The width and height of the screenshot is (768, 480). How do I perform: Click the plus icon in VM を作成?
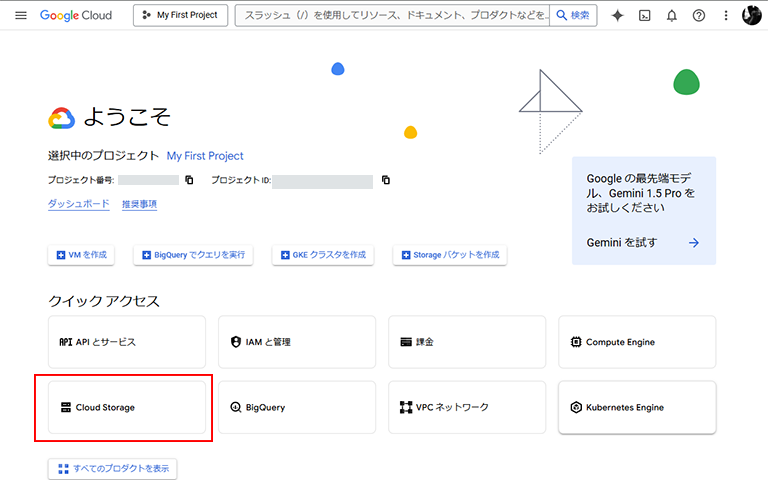(61, 255)
